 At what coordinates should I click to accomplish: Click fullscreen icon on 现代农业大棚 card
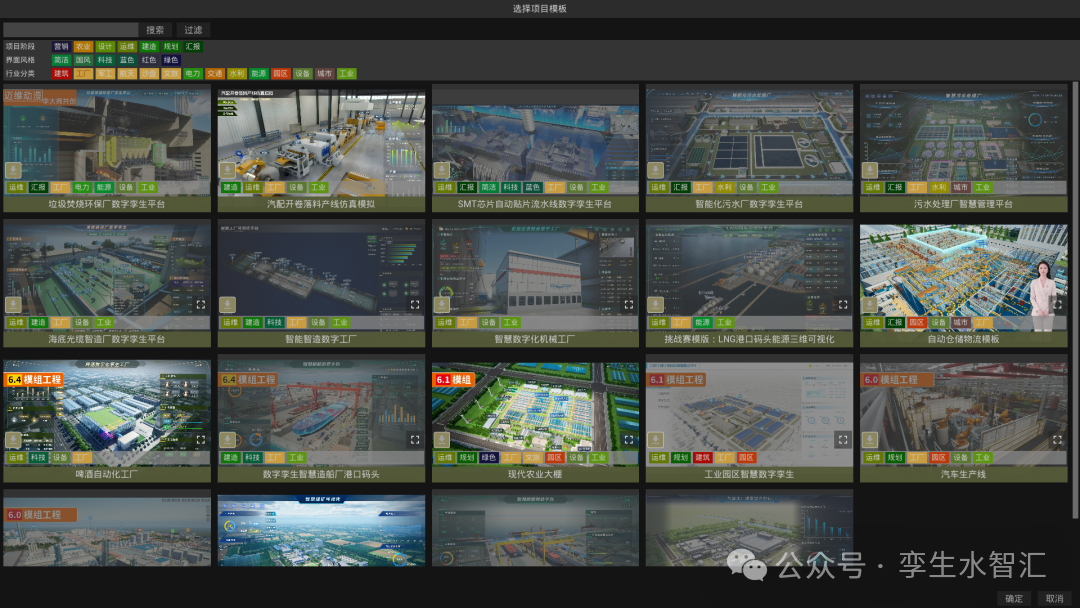pyautogui.click(x=629, y=439)
